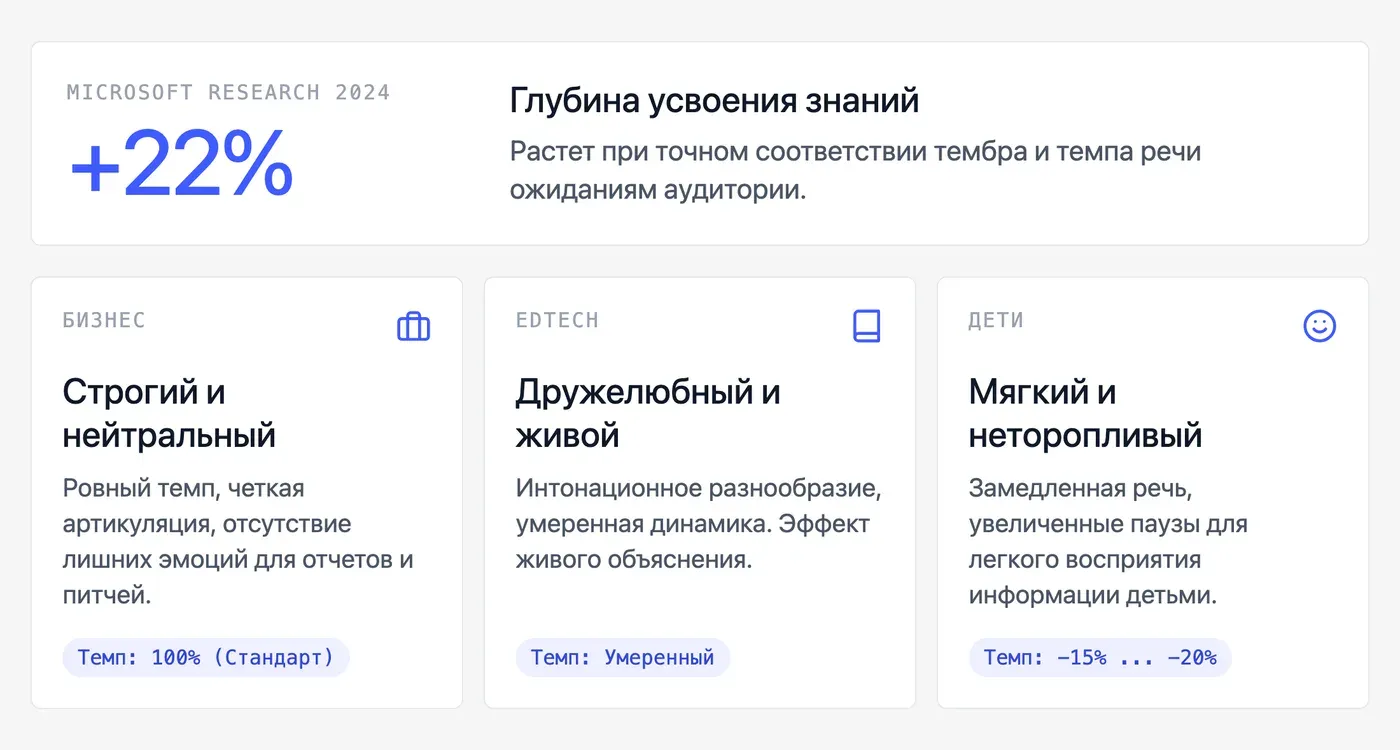The height and width of the screenshot is (750, 1400).
Task: Click the 'Мягкий и неторопливый' card heading
Action: [x=1085, y=413]
